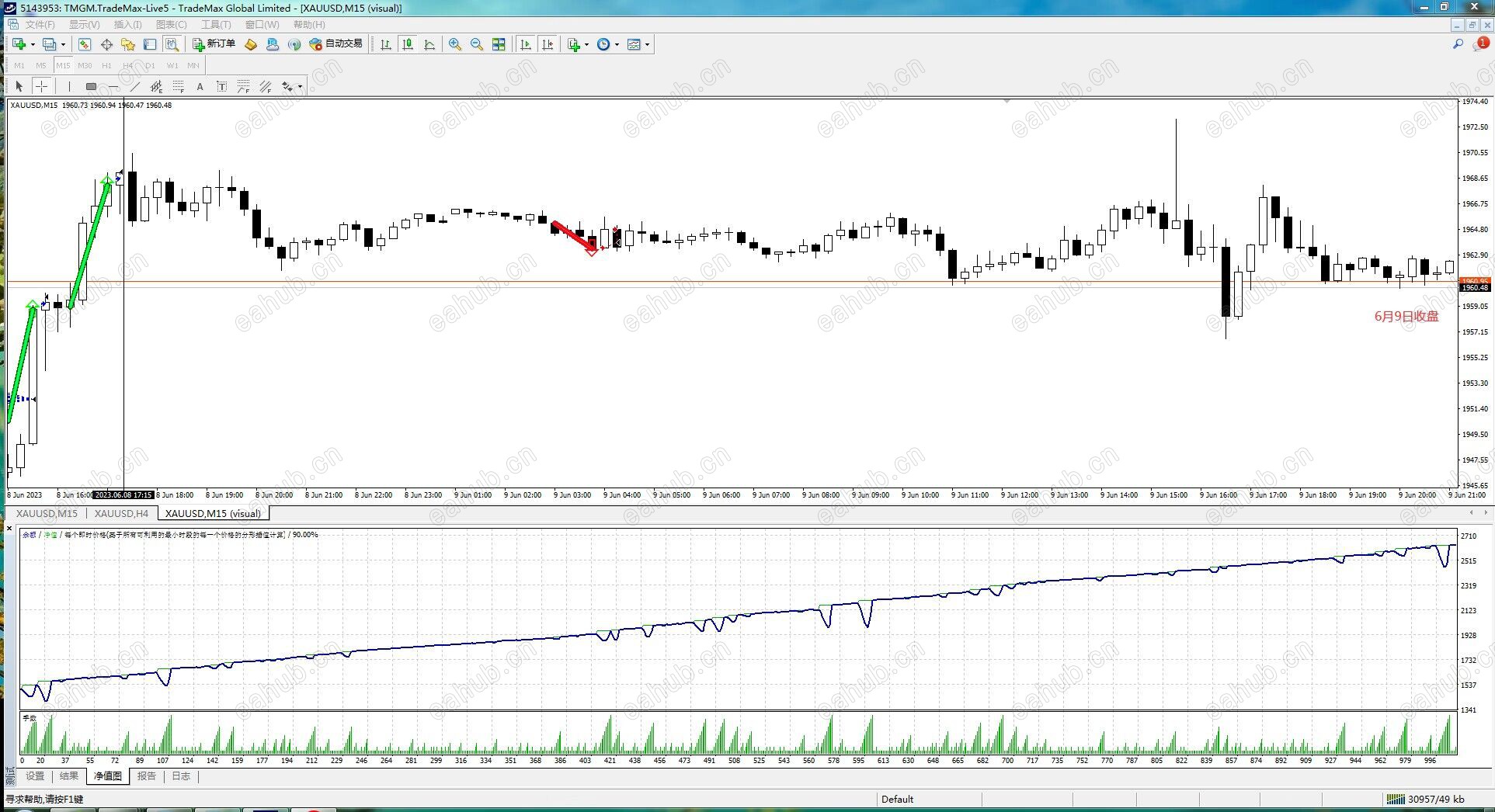The width and height of the screenshot is (1495, 812).
Task: Select the crosshair tool
Action: point(41,86)
